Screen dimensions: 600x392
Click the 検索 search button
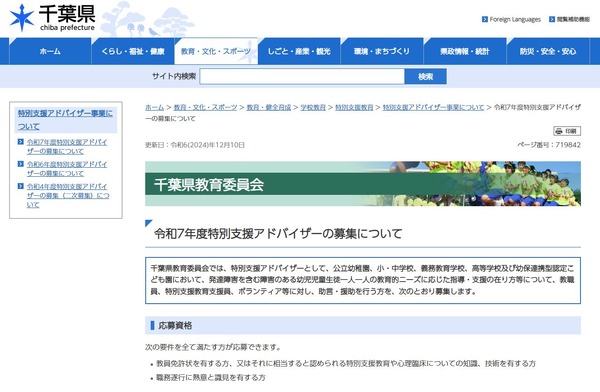coord(426,77)
